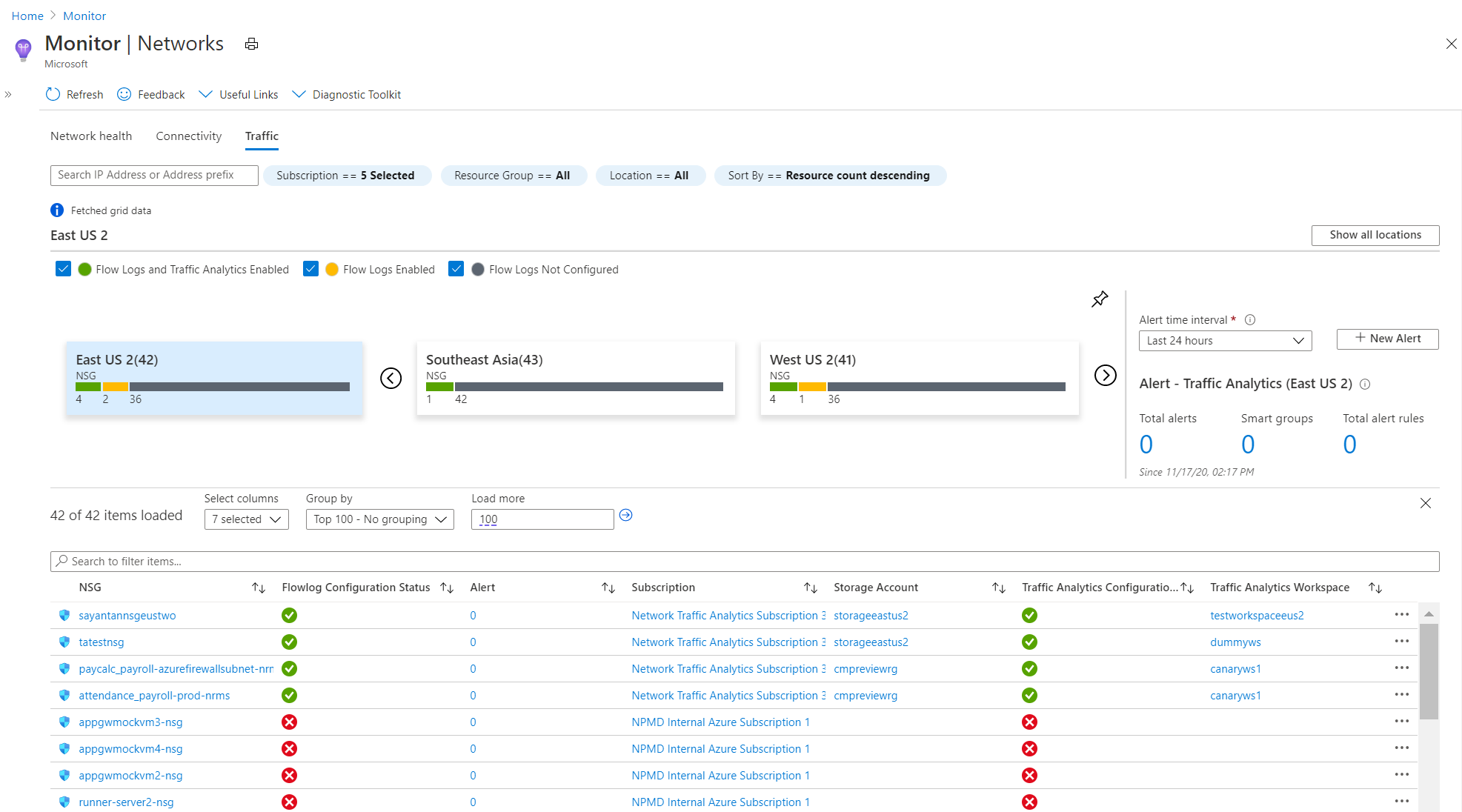1462x812 pixels.
Task: Uncheck Flow Logs and Traffic Analytics Enabled
Action: [64, 269]
